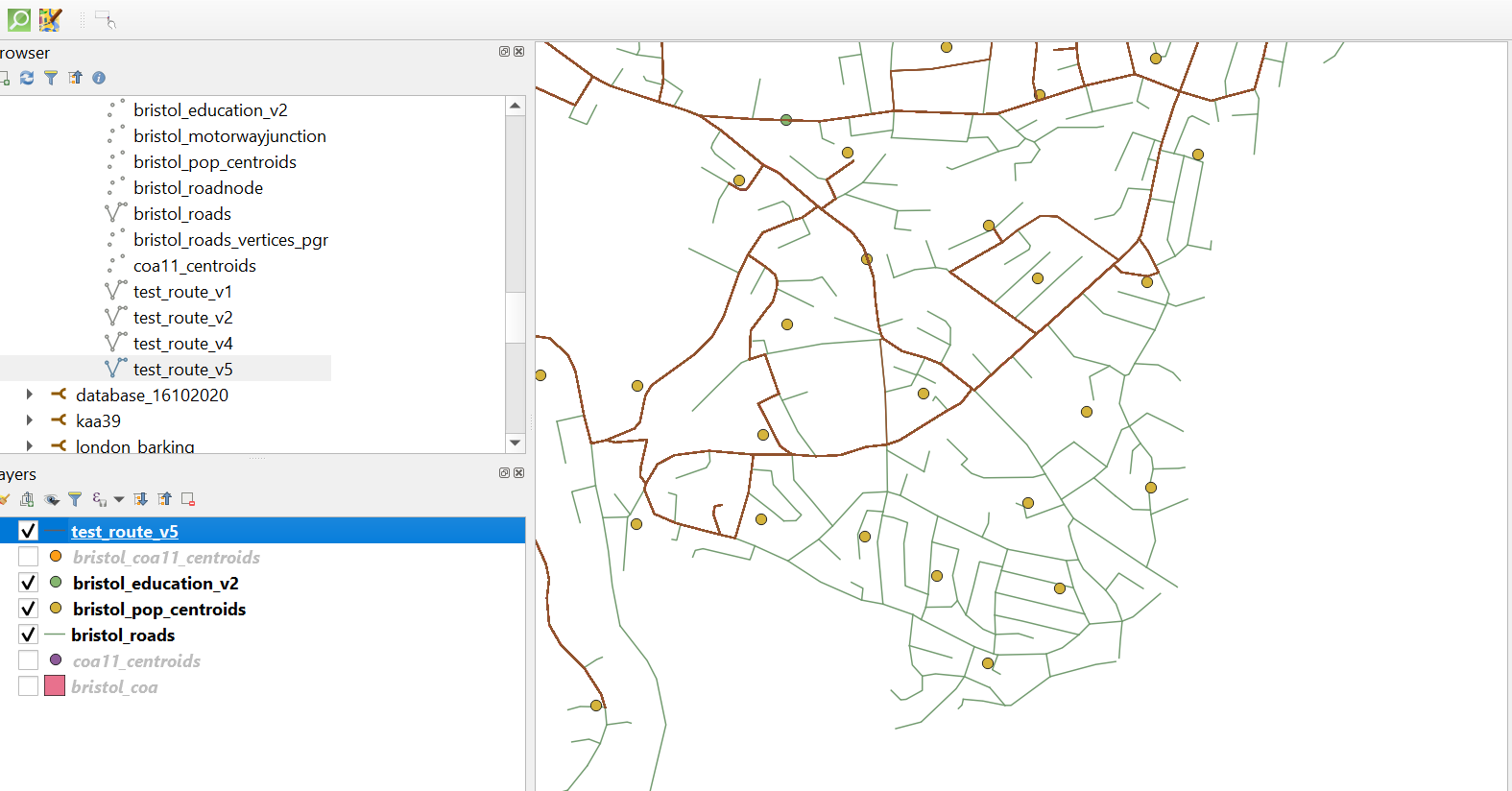The height and width of the screenshot is (791, 1512).
Task: Select test_route_v5 layer name in Layers
Action: [125, 531]
